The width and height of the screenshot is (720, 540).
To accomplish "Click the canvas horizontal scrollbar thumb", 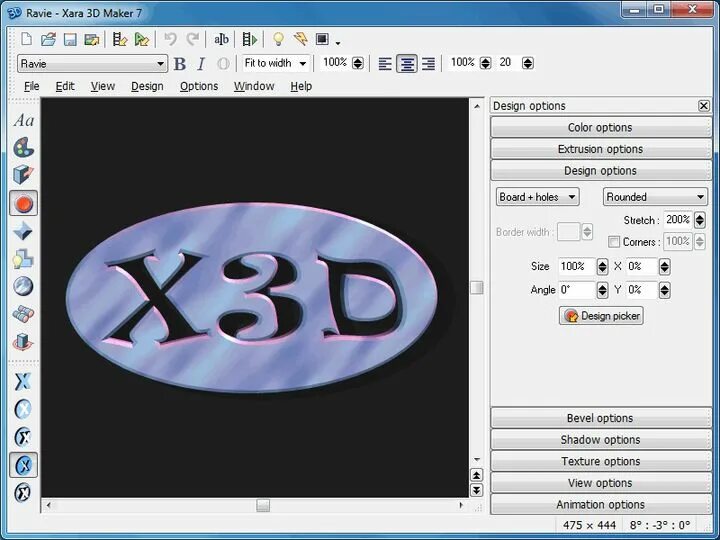I will point(263,505).
